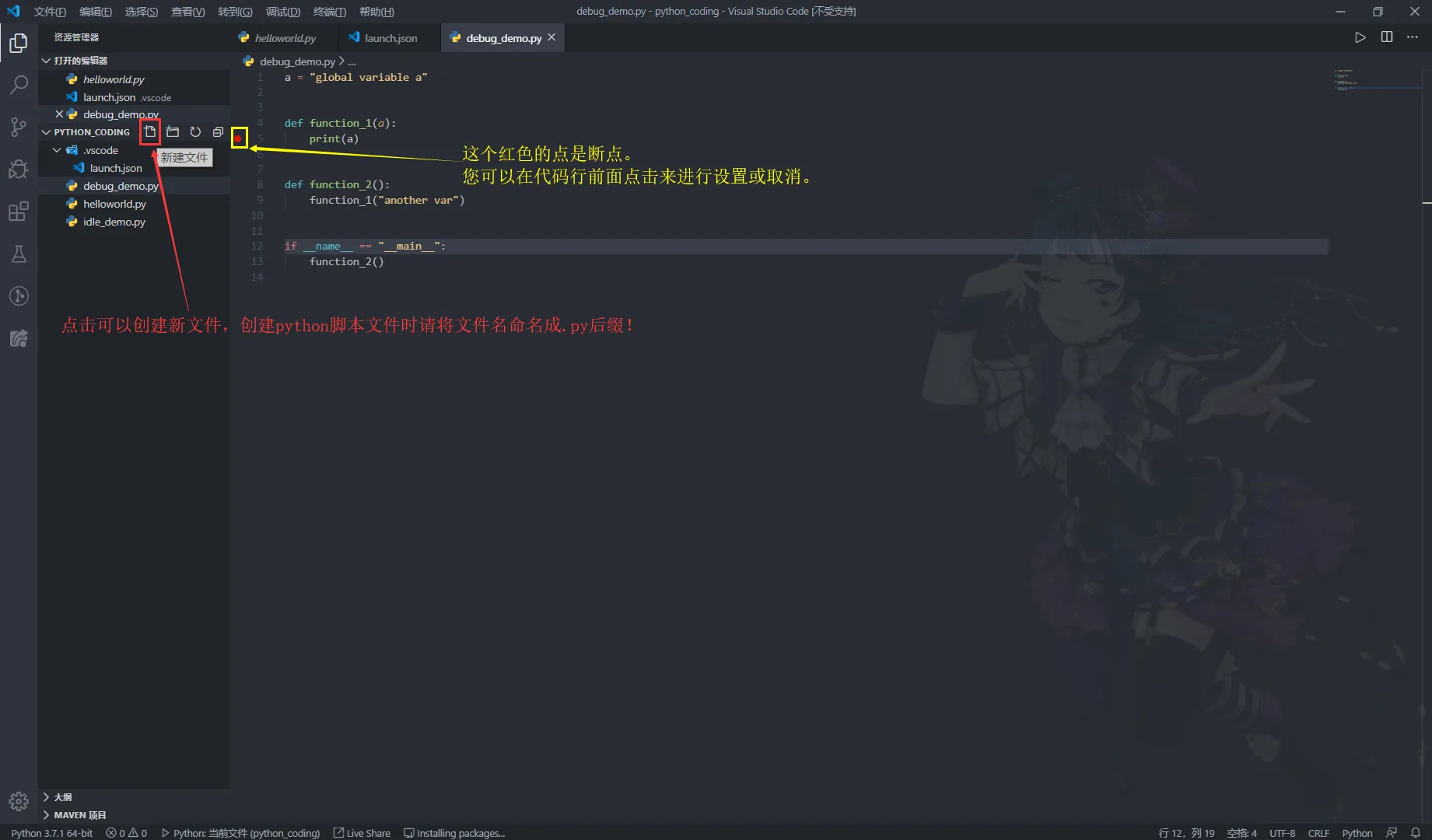1432x840 pixels.
Task: Open the Go menu
Action: click(235, 12)
